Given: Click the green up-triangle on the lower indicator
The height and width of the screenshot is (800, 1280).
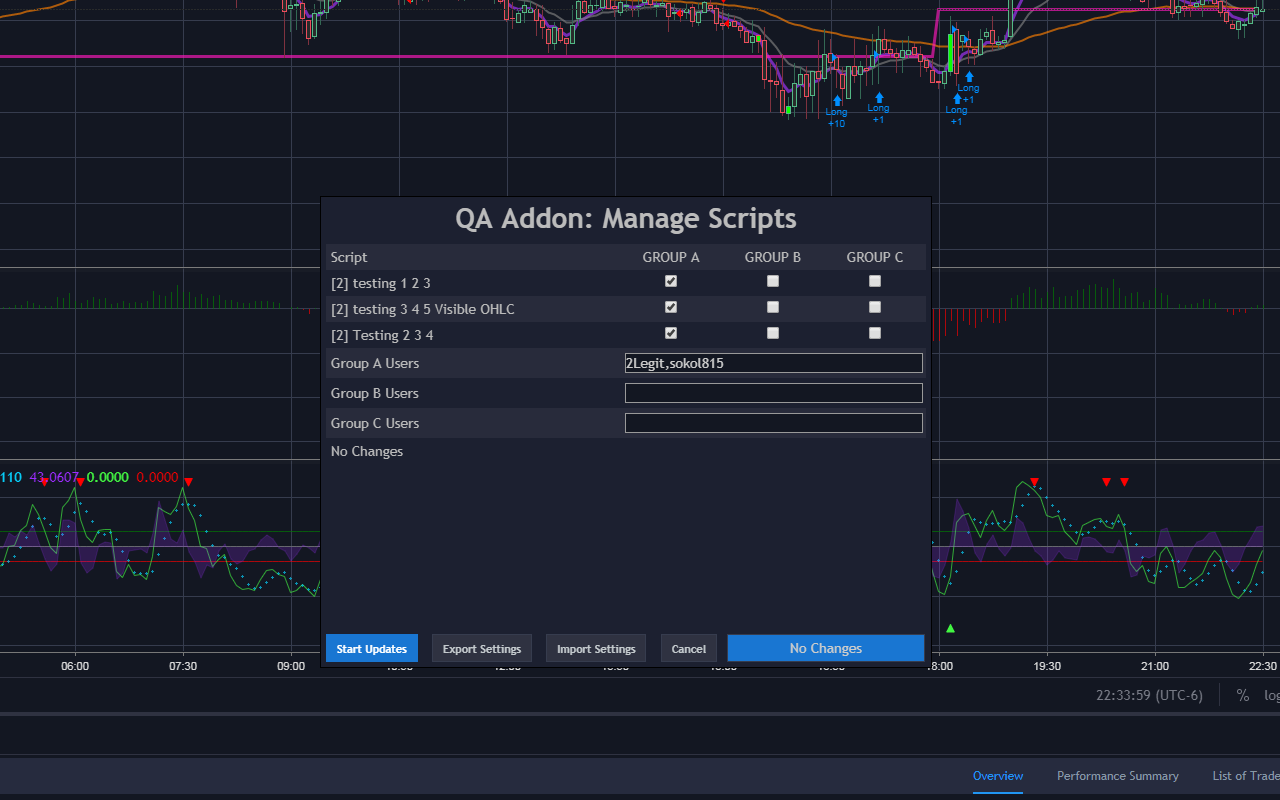Looking at the screenshot, I should click(x=950, y=628).
